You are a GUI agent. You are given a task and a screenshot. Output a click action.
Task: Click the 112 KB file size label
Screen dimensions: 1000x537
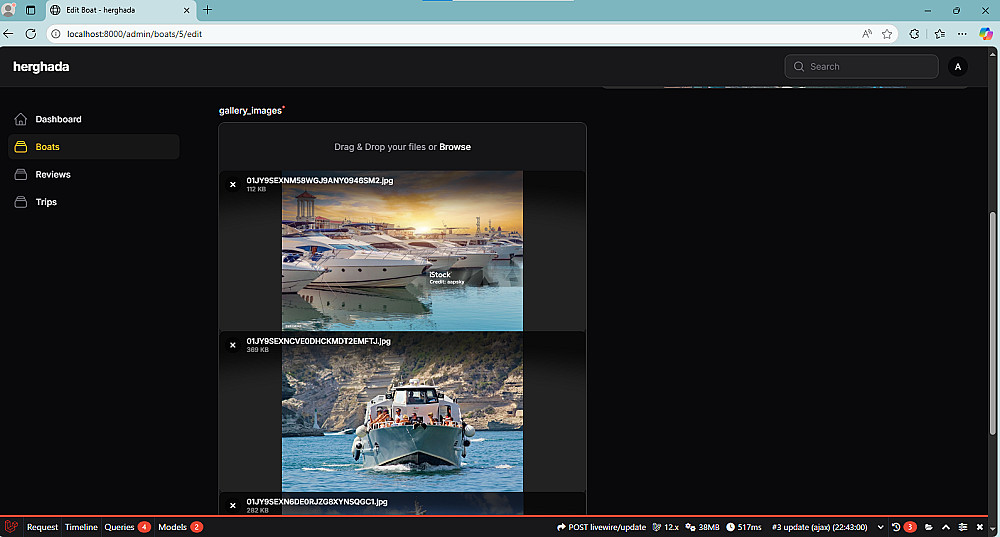click(256, 189)
